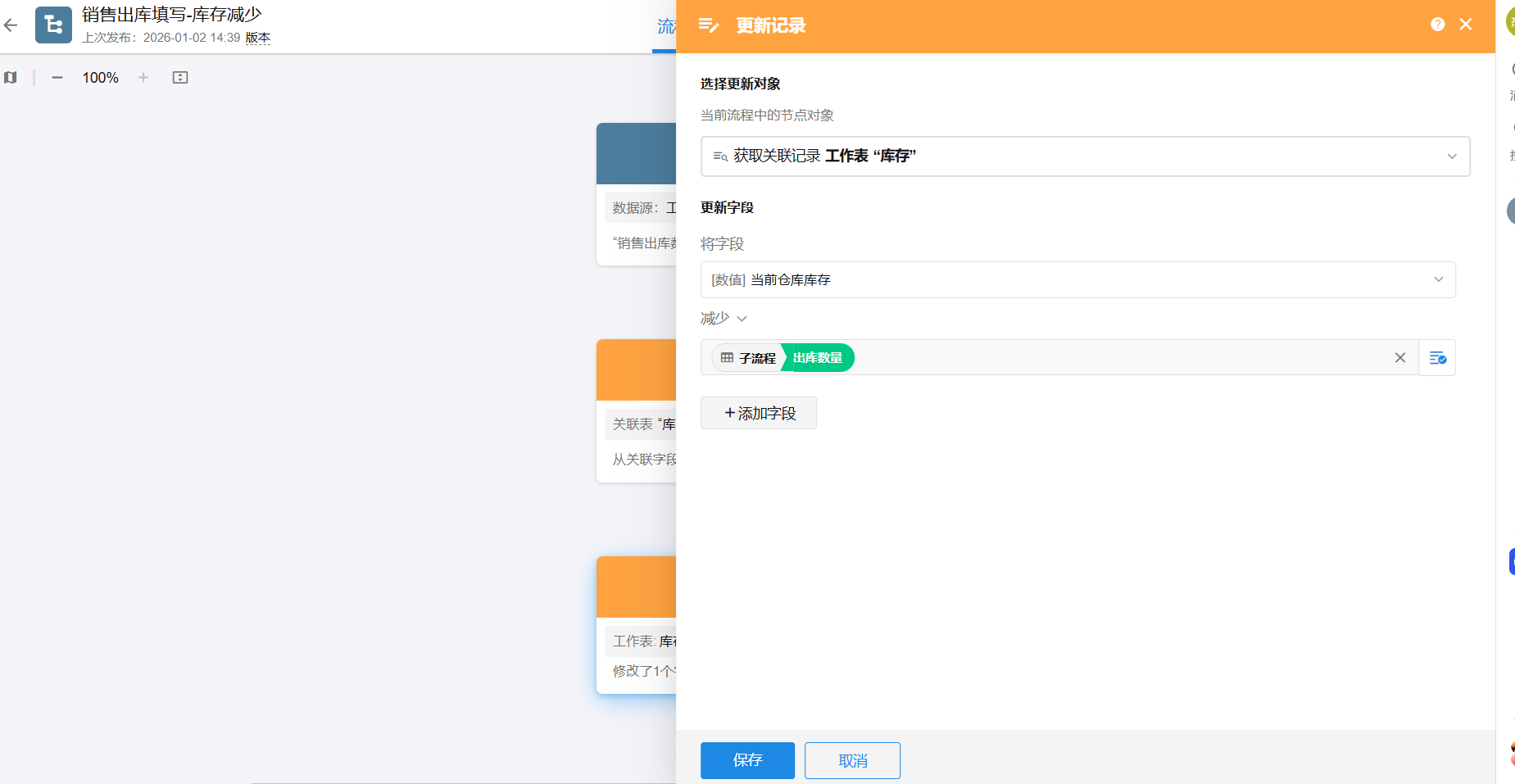Click the blue workflow app icon
Screen dimensions: 1515x784
tap(53, 25)
